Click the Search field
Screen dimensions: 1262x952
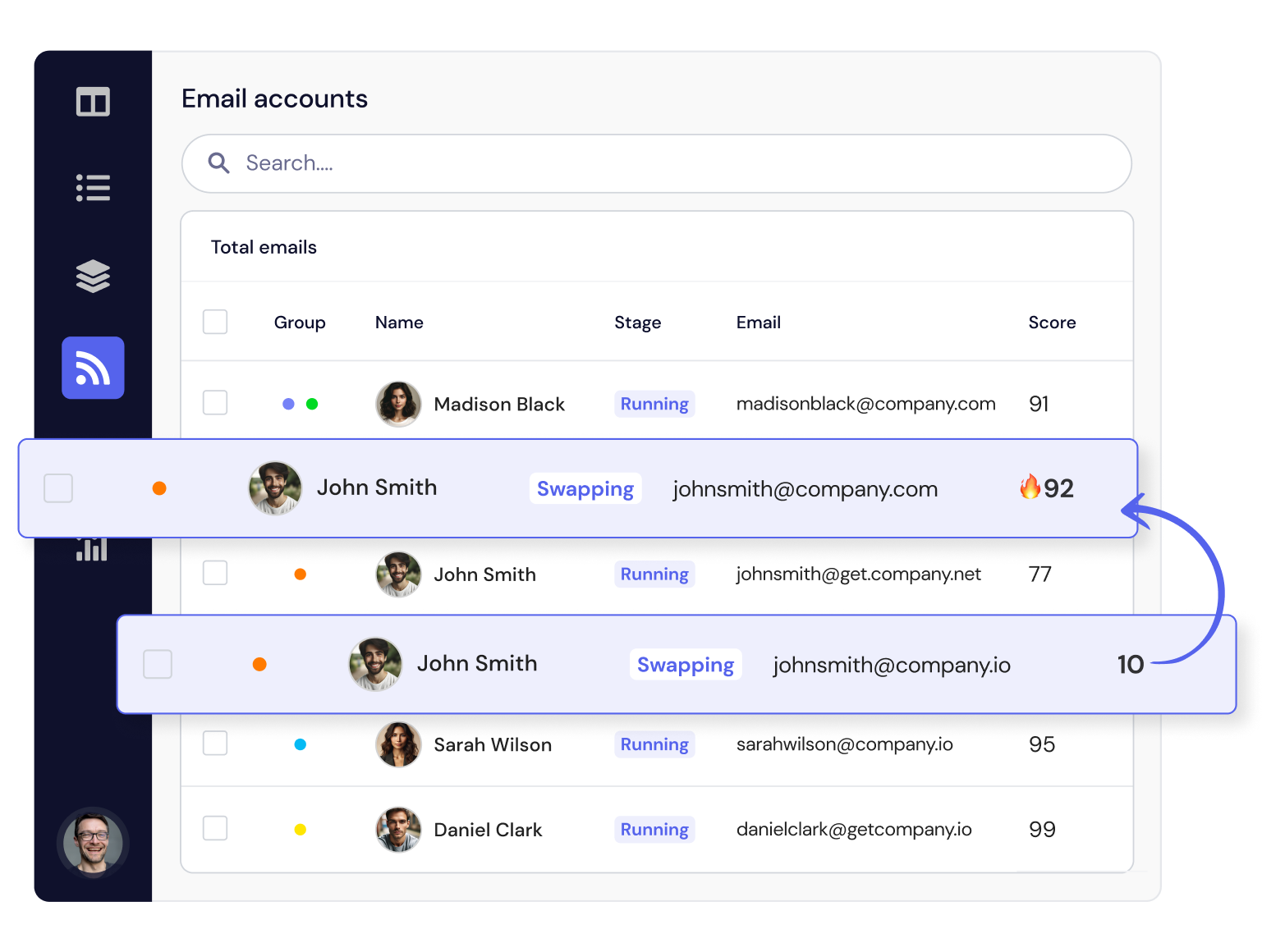pyautogui.click(x=657, y=163)
